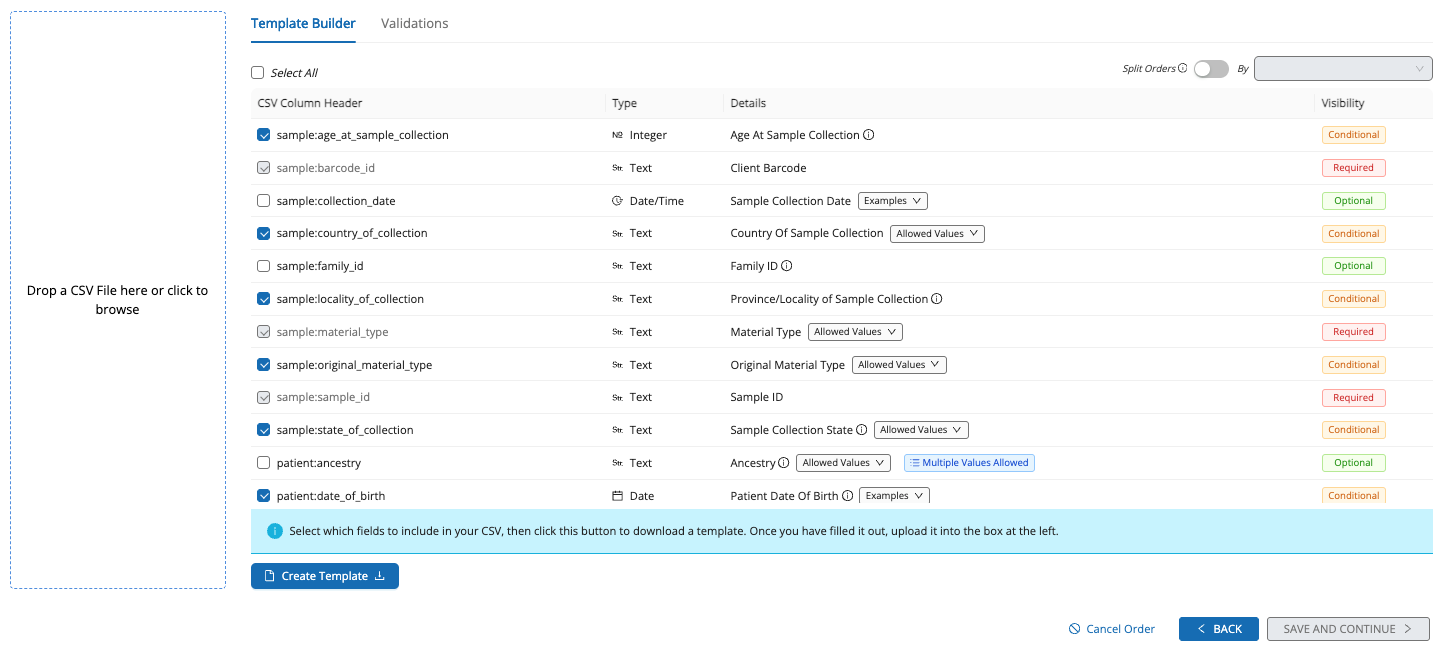Open Examples dropdown for Sample Collection Date
The height and width of the screenshot is (659, 1450).
point(893,201)
